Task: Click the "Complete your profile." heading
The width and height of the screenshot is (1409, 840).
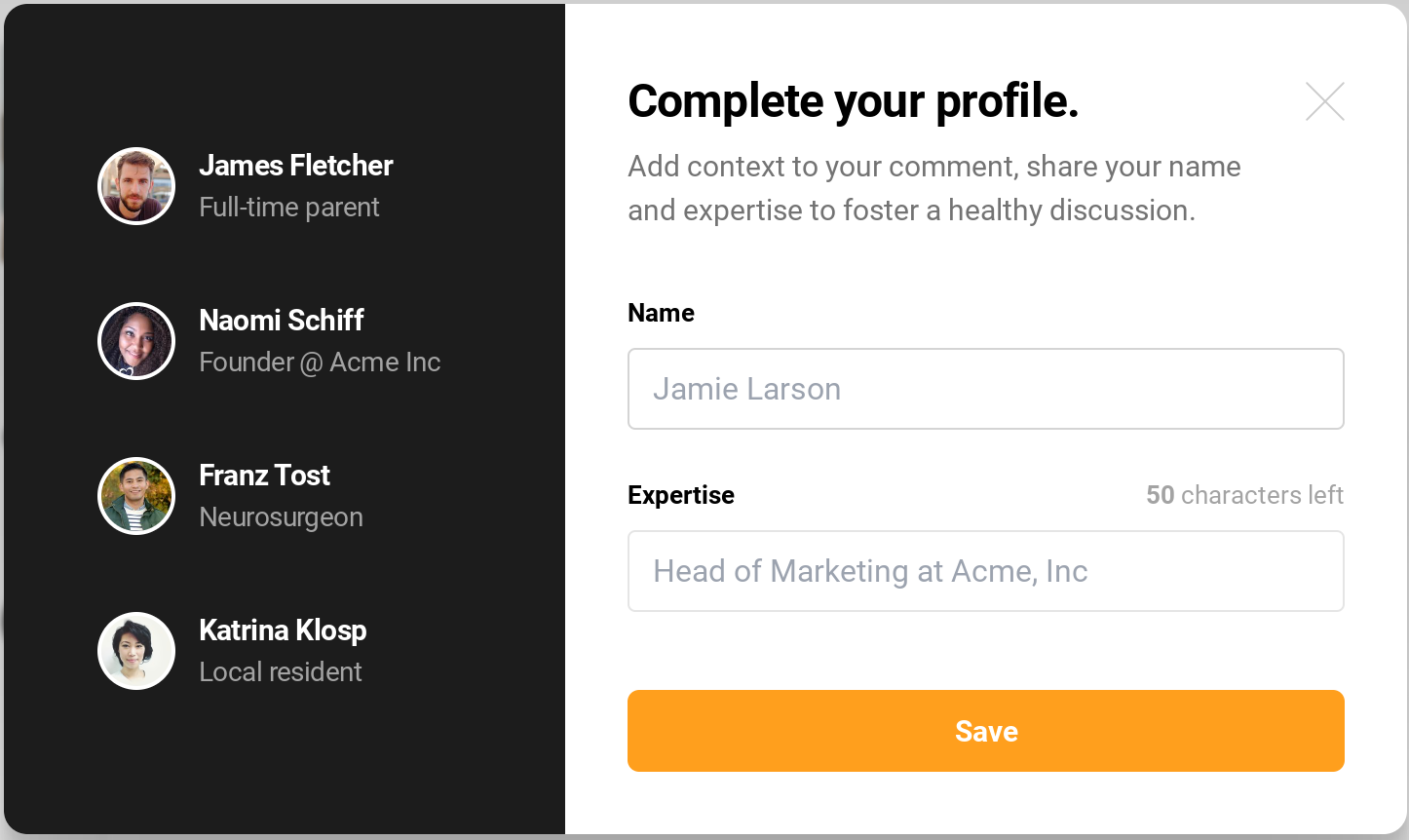Action: click(853, 101)
